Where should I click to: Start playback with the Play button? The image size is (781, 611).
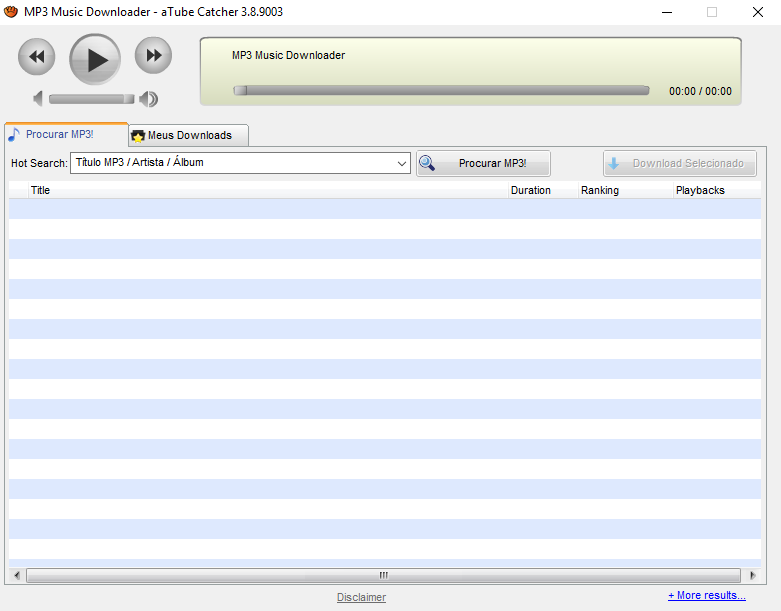click(95, 59)
